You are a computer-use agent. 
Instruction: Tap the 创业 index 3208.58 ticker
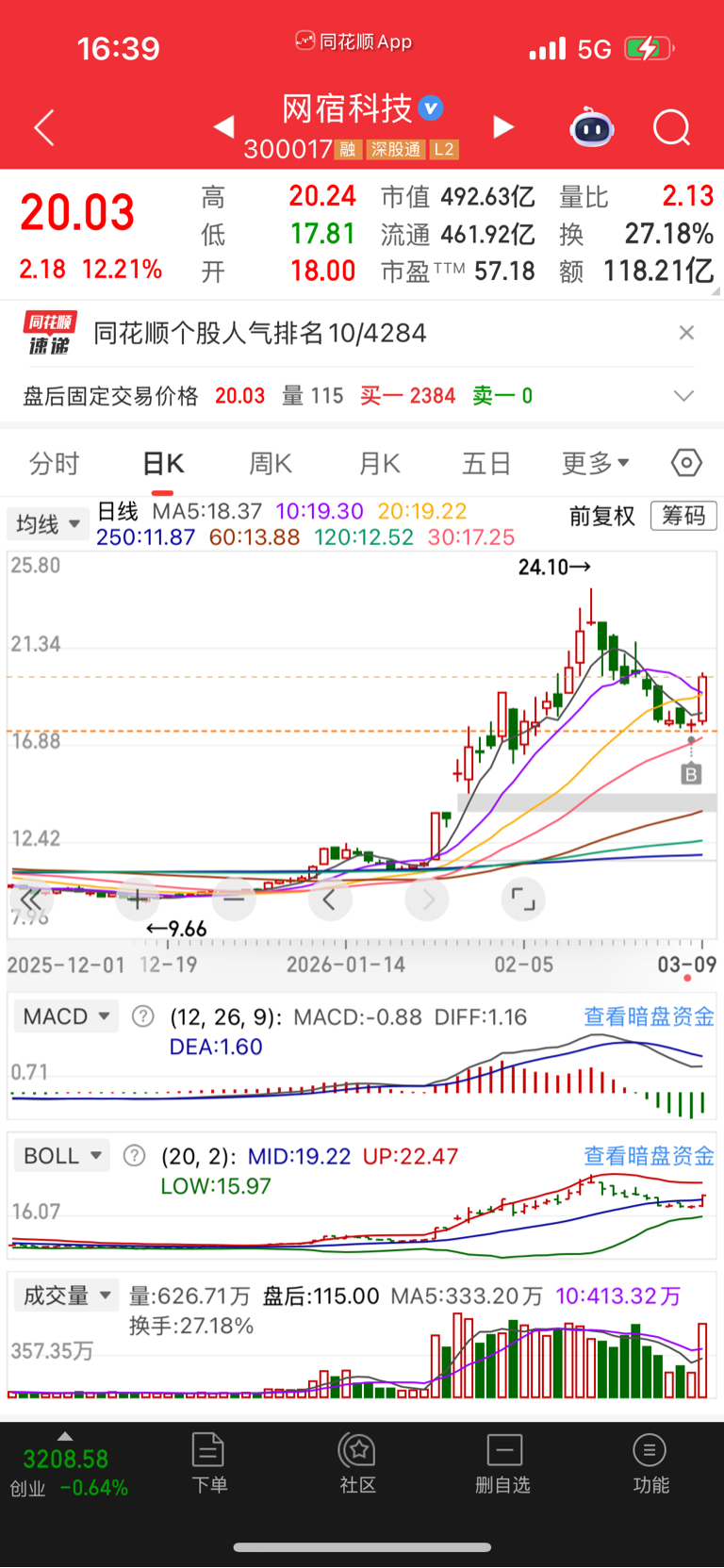(x=68, y=1473)
